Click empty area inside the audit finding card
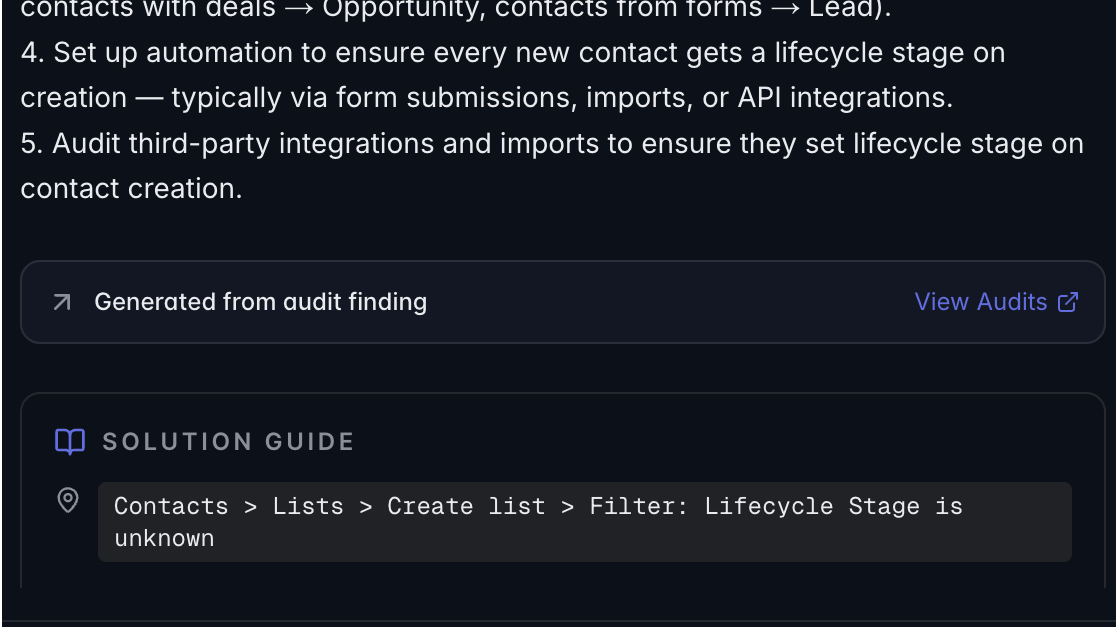1116x627 pixels. point(669,302)
